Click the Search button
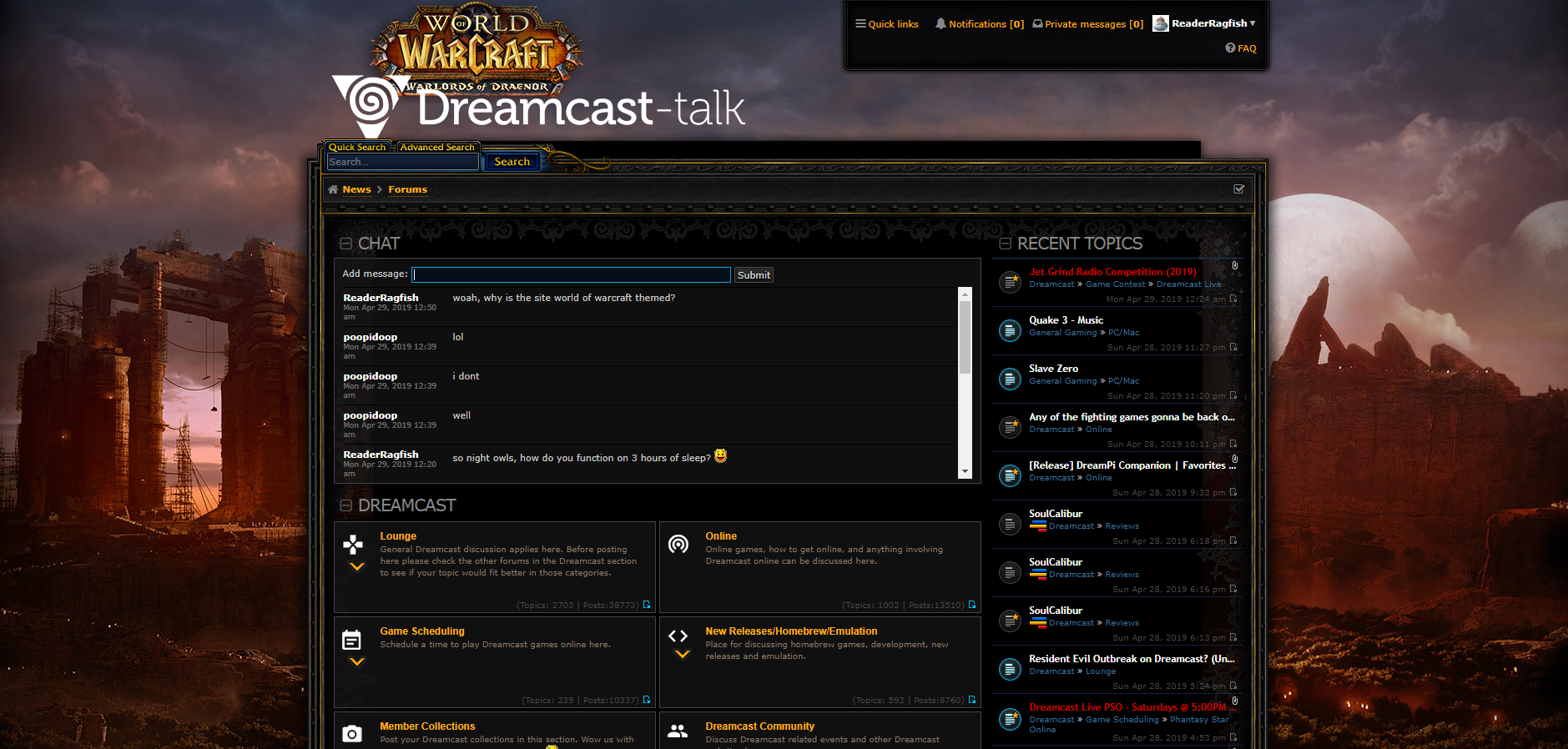The width and height of the screenshot is (1568, 749). [x=512, y=162]
